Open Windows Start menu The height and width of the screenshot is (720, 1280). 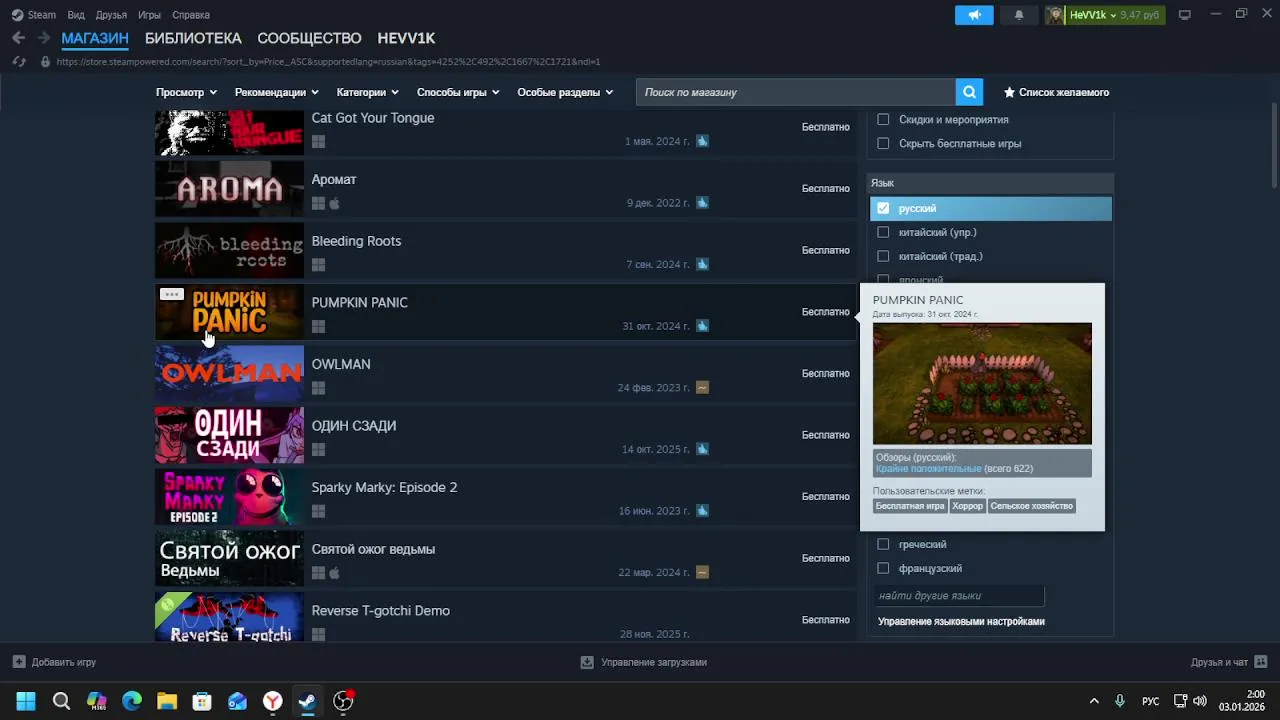coord(26,701)
